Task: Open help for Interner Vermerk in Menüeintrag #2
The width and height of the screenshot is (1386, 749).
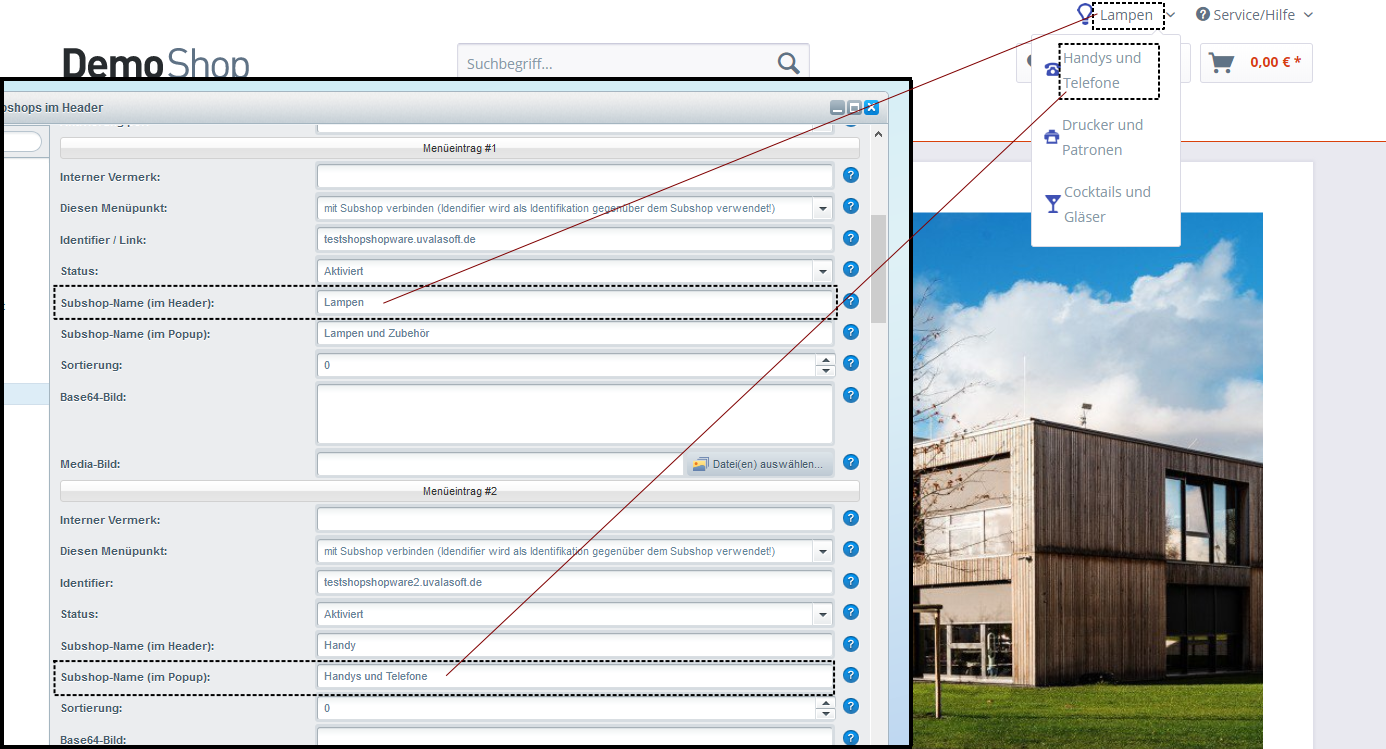Action: (x=851, y=518)
